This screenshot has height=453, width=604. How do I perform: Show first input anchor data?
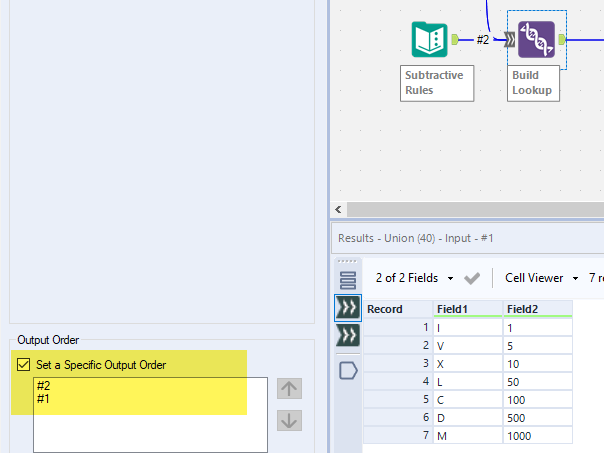point(348,308)
